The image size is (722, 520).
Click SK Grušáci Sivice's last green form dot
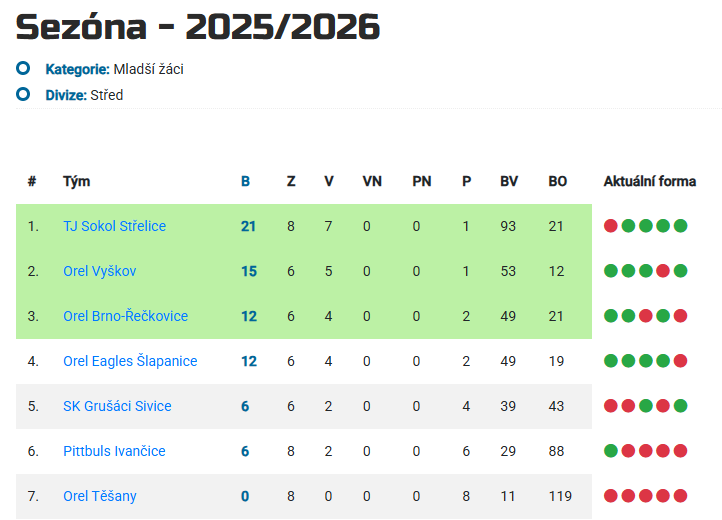[681, 406]
